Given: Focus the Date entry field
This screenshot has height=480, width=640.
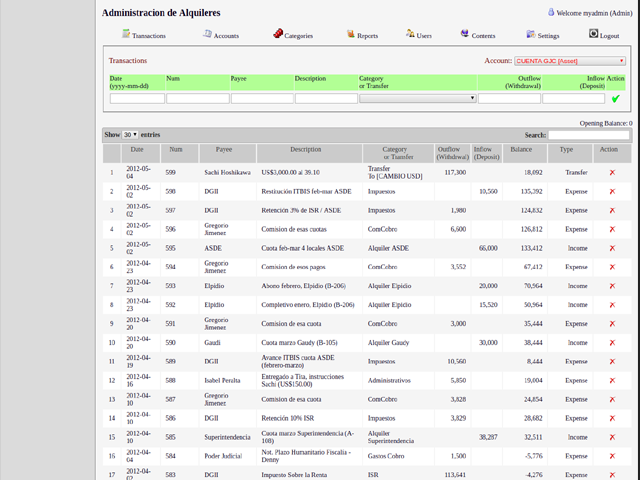Looking at the screenshot, I should [x=137, y=98].
